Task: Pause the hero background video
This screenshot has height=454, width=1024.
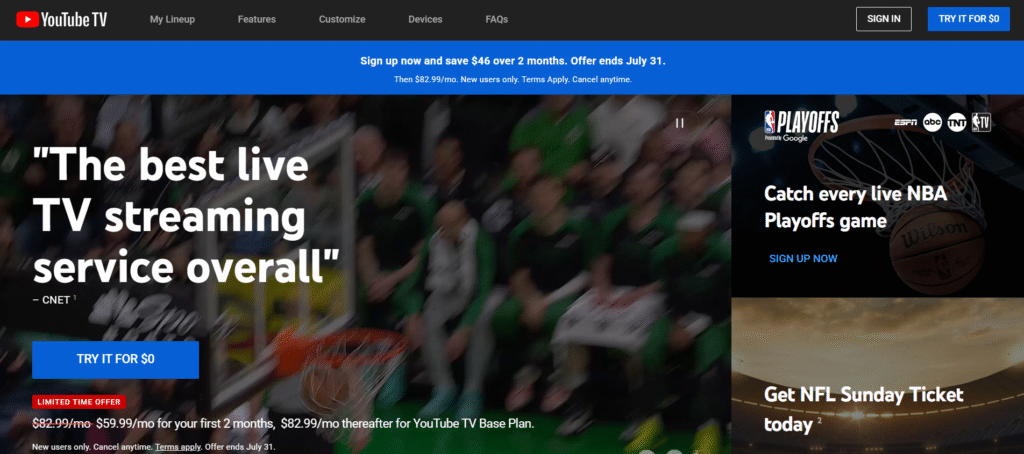Action: coord(680,122)
